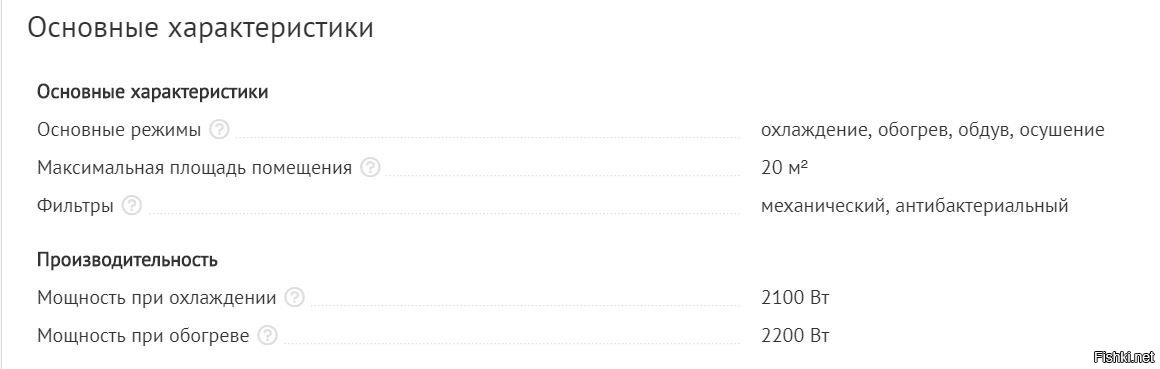Click the Мощность при охлаждении label
Screen dimensions: 1160x369
coord(157,298)
